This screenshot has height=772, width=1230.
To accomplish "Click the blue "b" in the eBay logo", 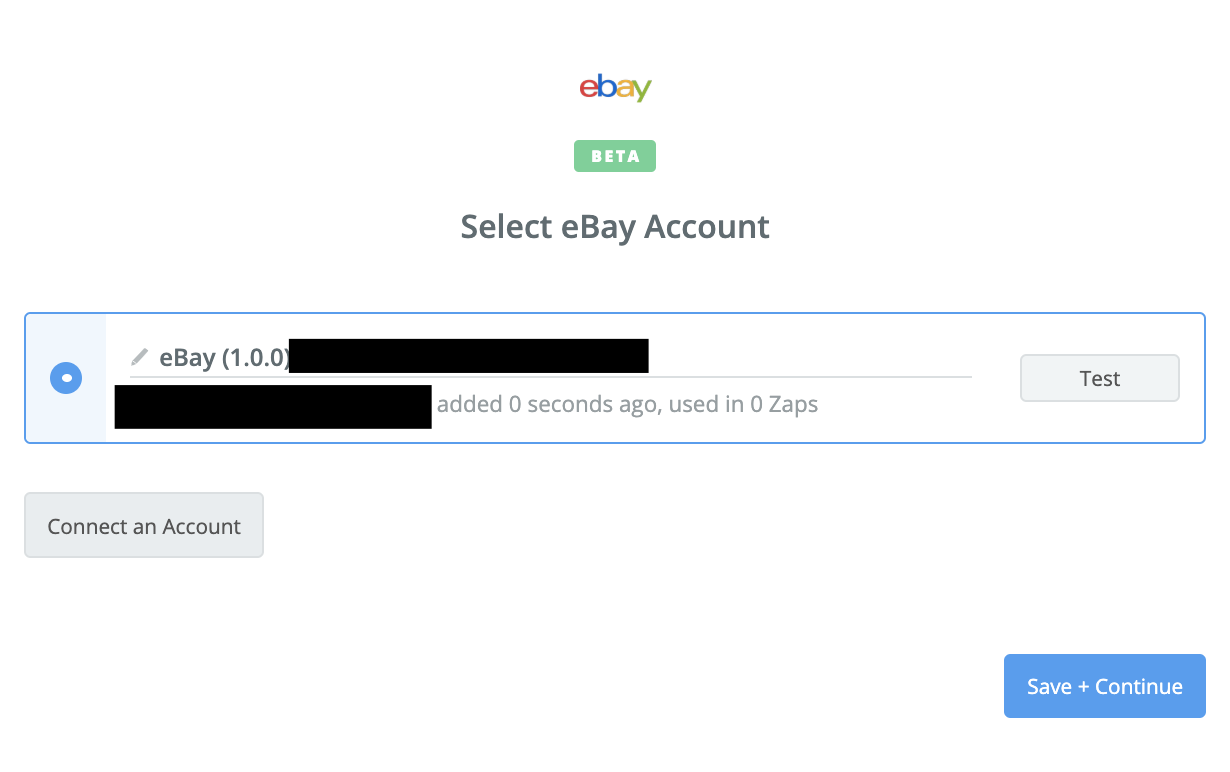I will pos(605,86).
